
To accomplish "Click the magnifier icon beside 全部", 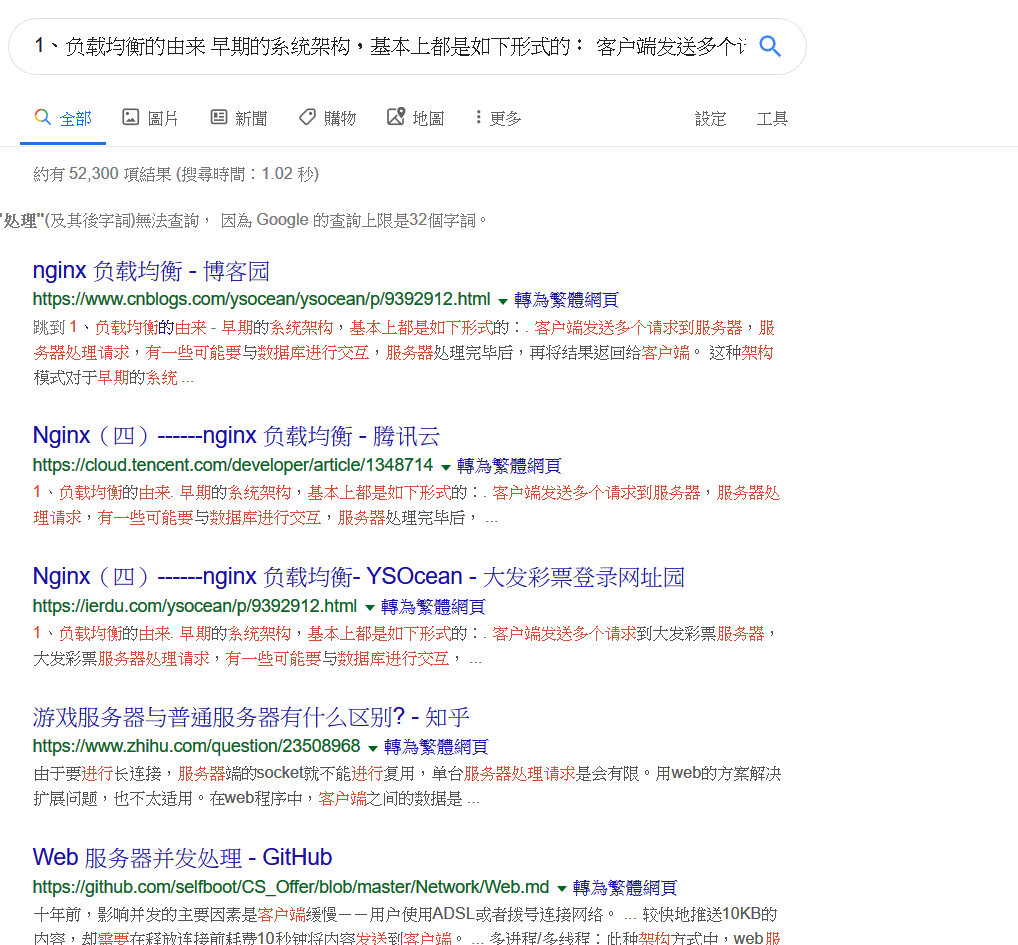I will pos(43,117).
